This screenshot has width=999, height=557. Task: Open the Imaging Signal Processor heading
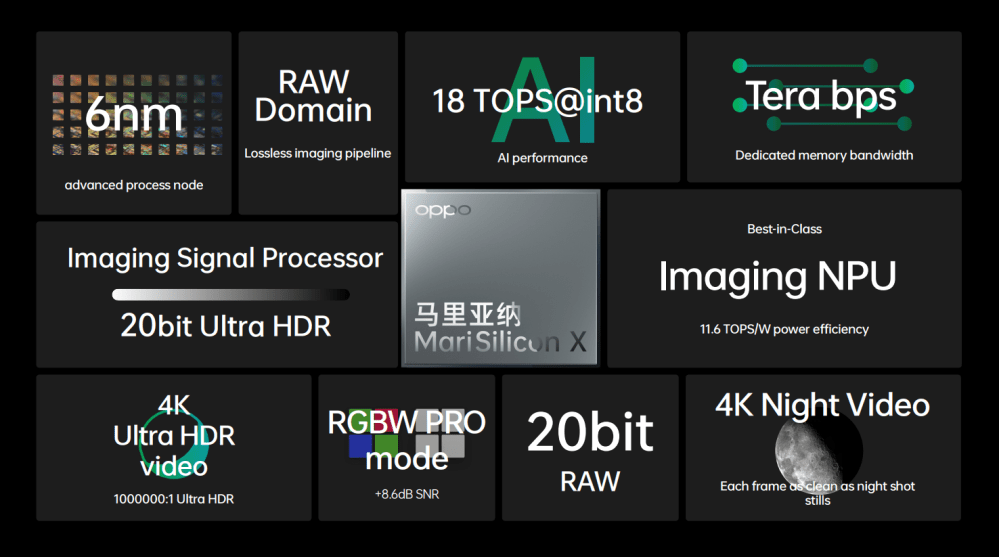coord(225,259)
